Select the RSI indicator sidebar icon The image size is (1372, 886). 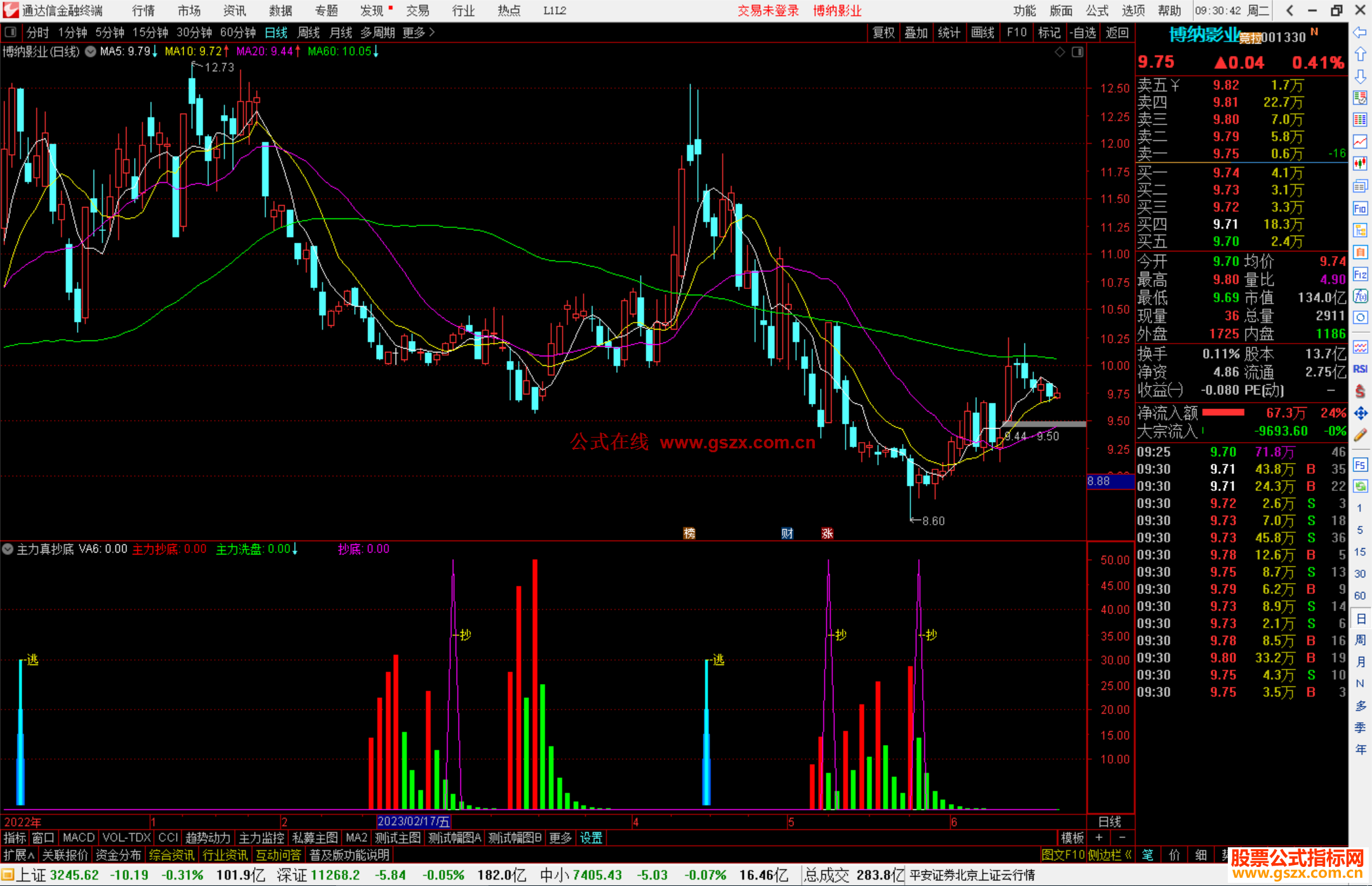point(1360,369)
